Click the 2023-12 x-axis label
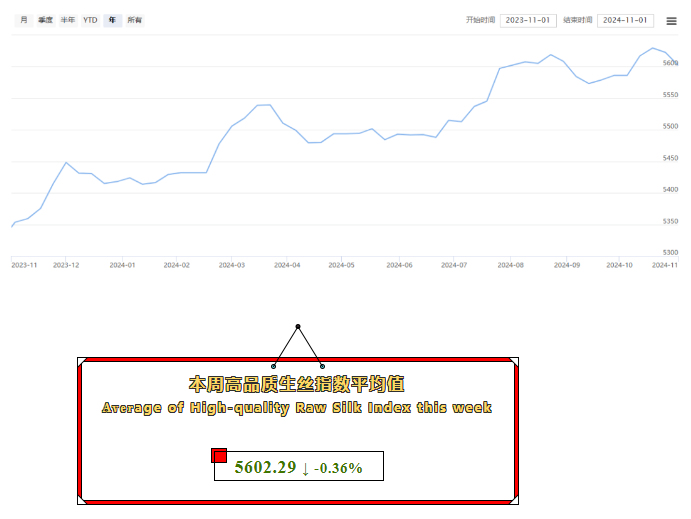The width and height of the screenshot is (691, 519). (x=66, y=265)
